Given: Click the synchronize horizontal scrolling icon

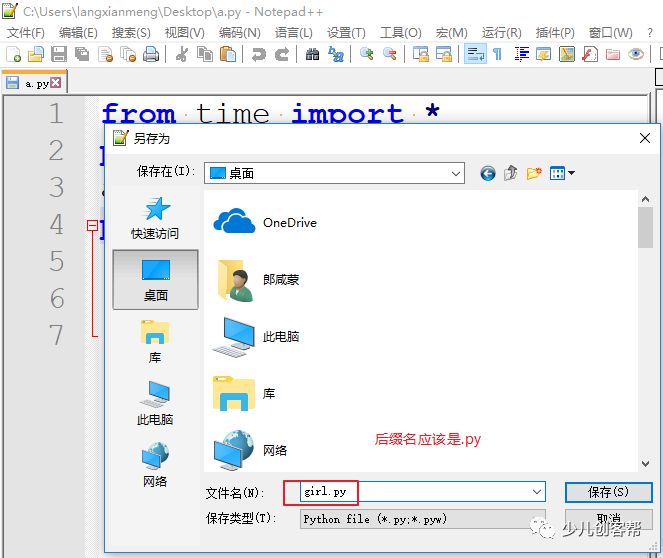Looking at the screenshot, I should 444,54.
